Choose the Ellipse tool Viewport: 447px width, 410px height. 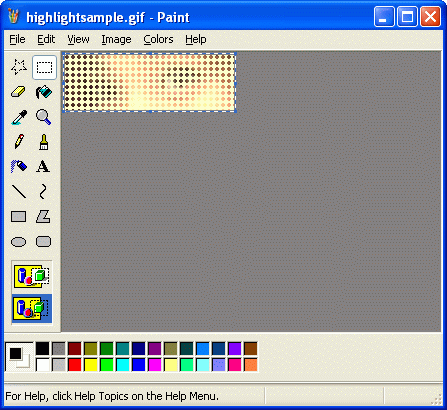19,241
